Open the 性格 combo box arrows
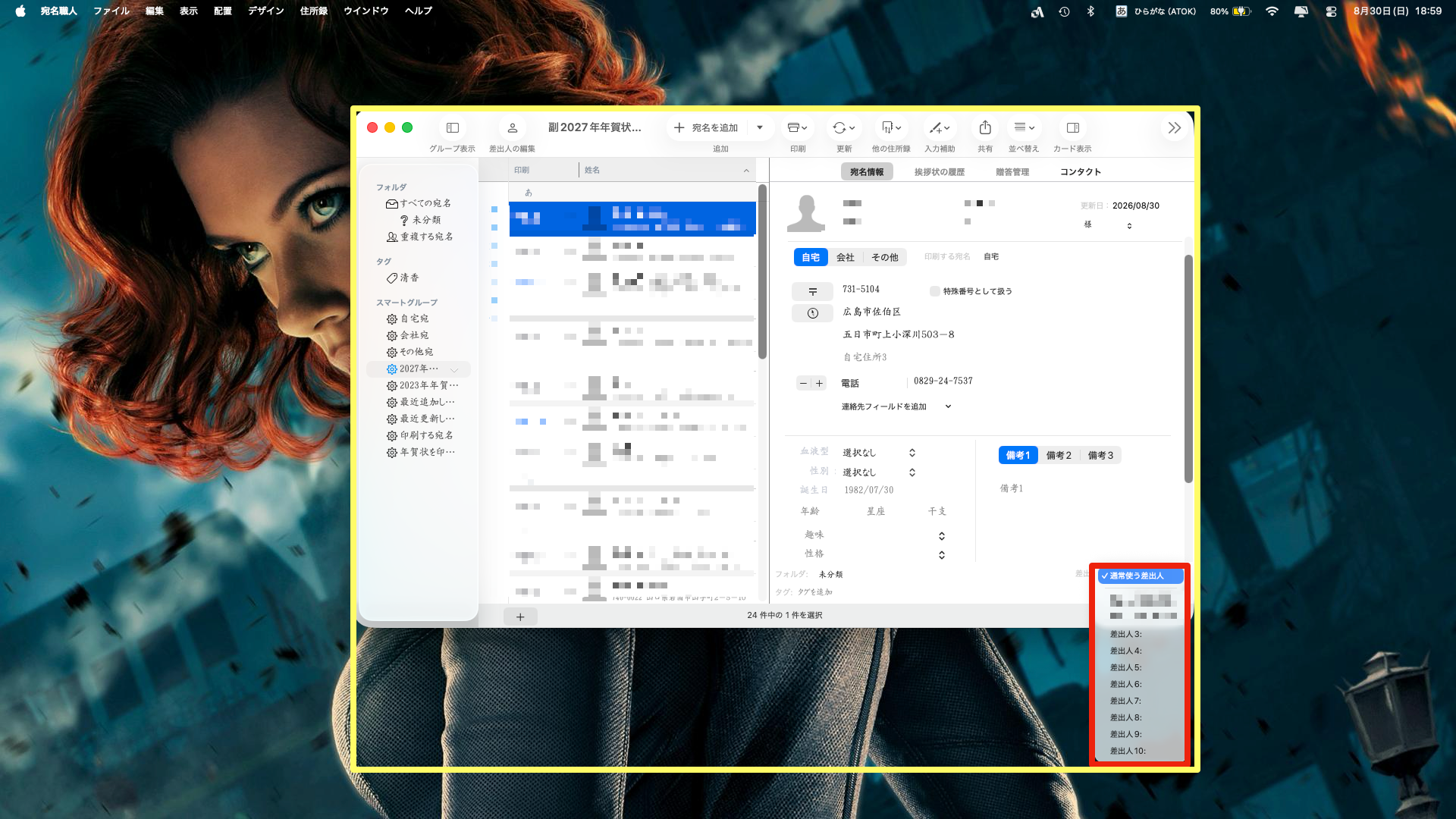Image resolution: width=1456 pixels, height=819 pixels. coord(942,555)
